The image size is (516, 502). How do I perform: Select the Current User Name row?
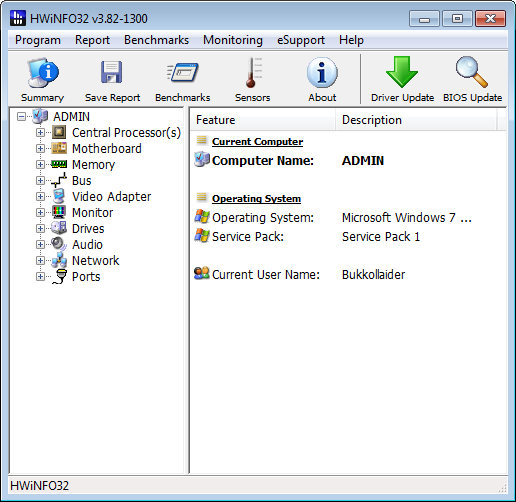[348, 275]
